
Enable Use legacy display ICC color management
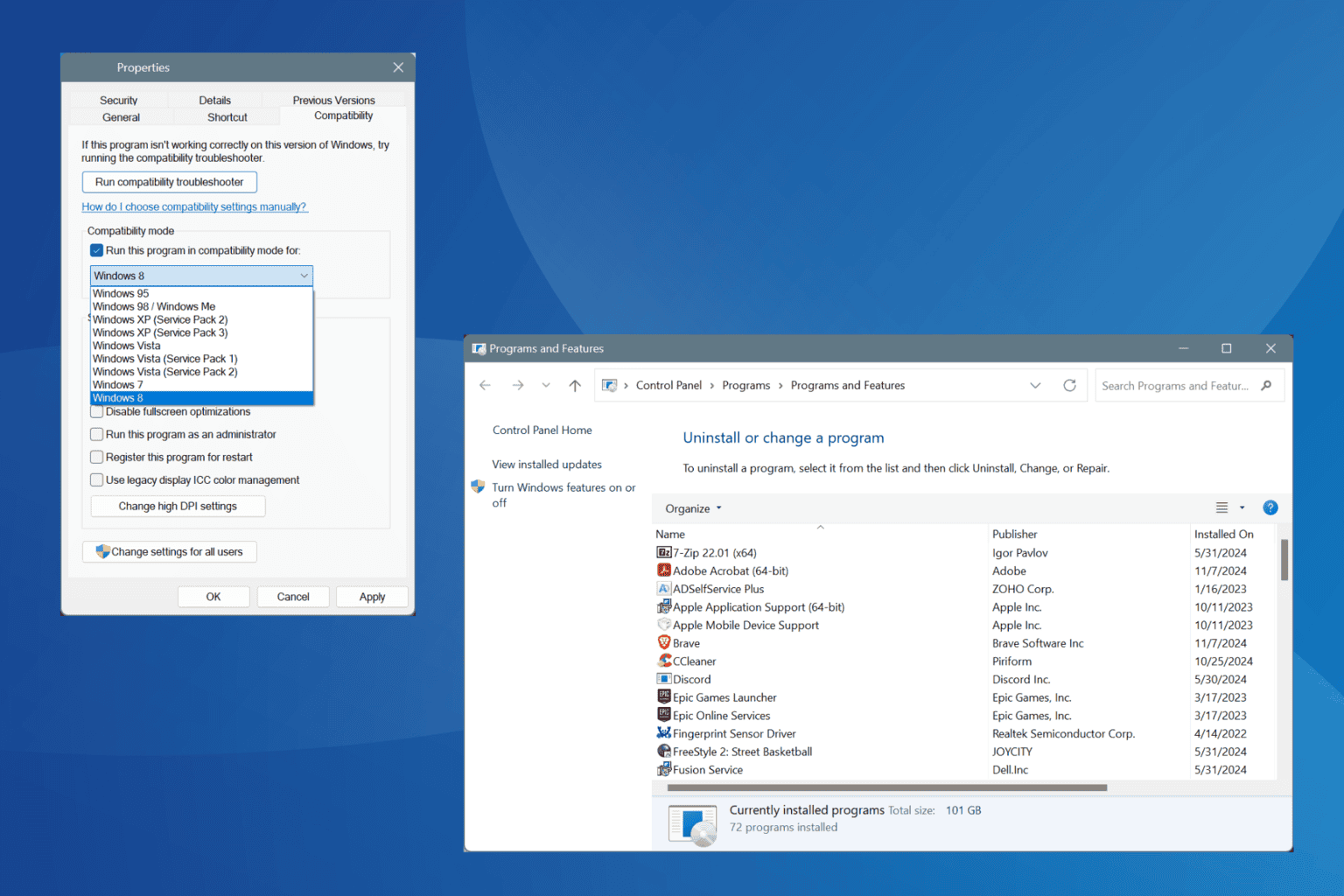[96, 479]
